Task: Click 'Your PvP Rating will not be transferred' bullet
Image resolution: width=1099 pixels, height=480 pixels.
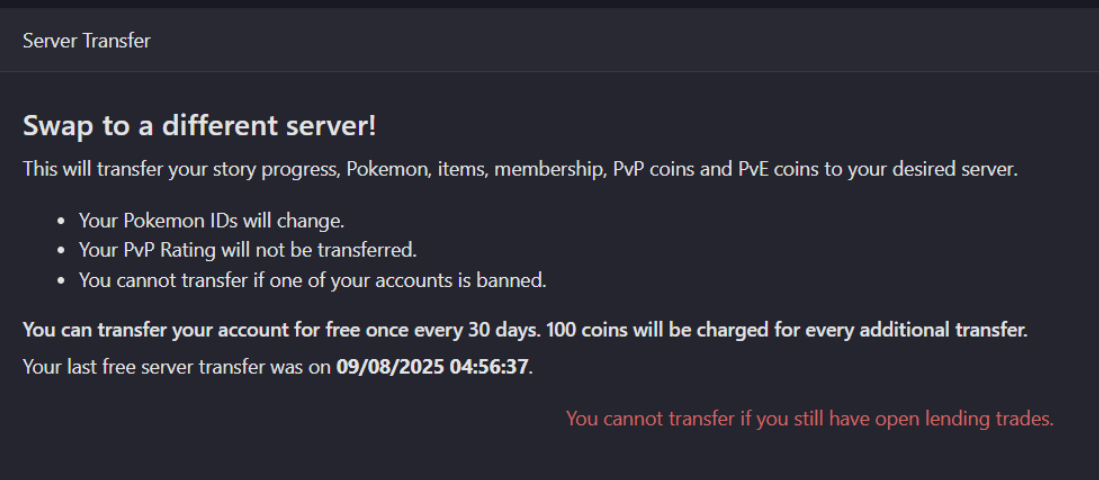Action: pos(248,250)
